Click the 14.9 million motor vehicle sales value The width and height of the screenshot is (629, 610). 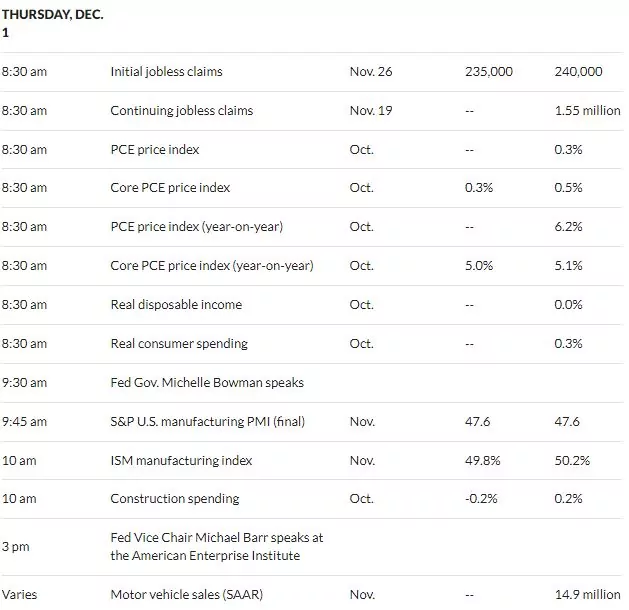coord(587,594)
